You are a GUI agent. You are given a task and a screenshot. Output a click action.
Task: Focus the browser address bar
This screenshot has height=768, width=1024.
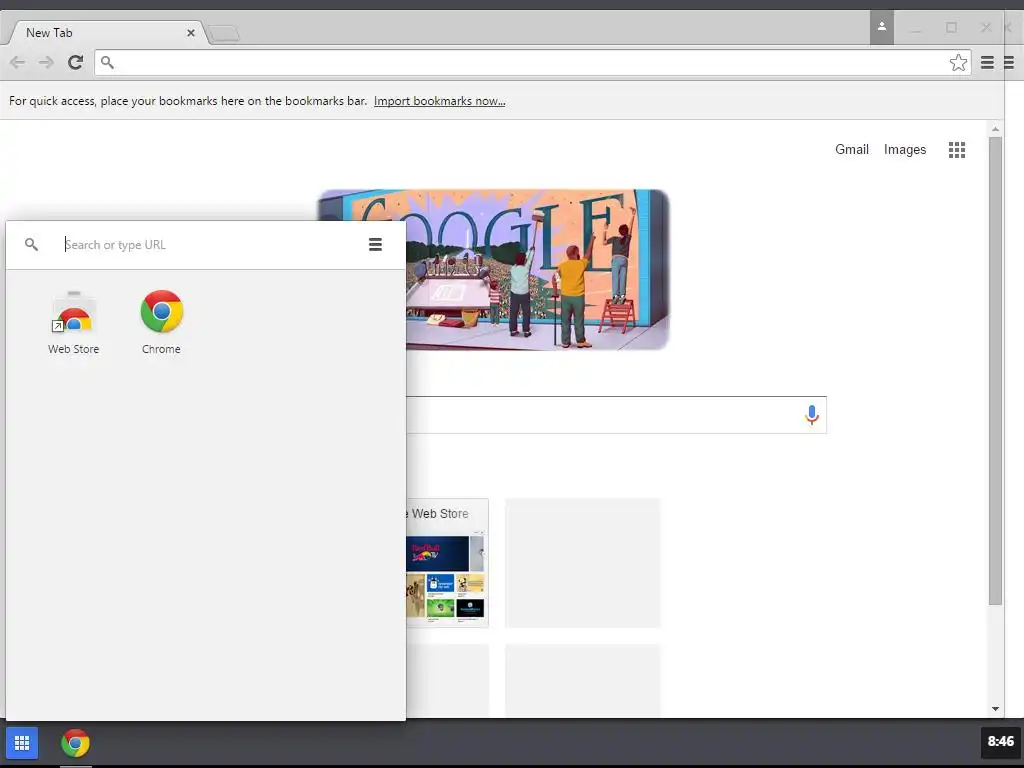[532, 63]
